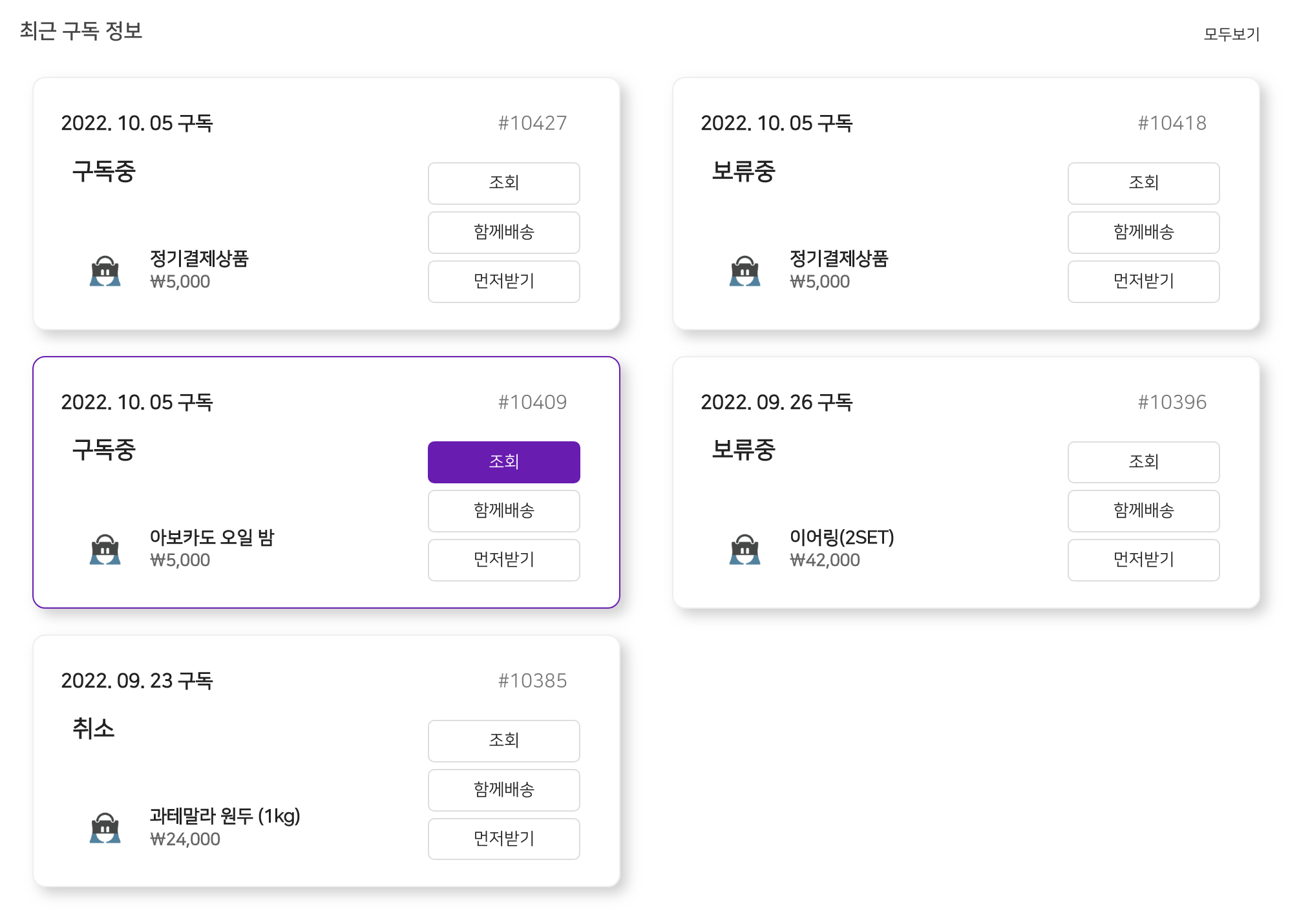1299x924 pixels.
Task: Choose 함께배송 on subscription #10418
Action: 1143,232
